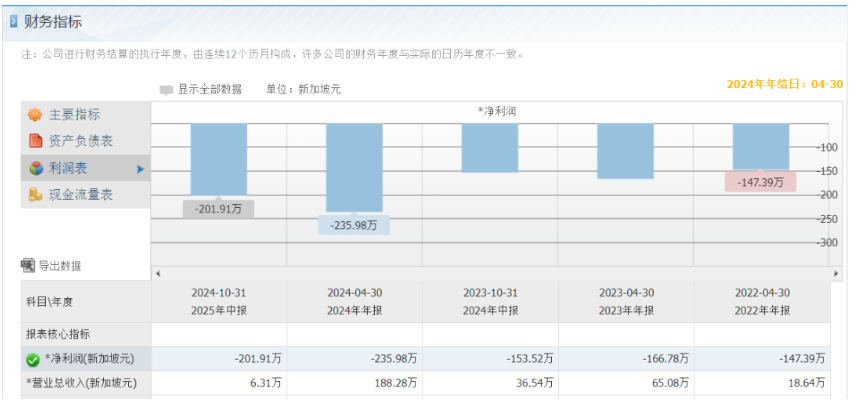Click net profit cell -147.39万 in table

pyautogui.click(x=762, y=358)
